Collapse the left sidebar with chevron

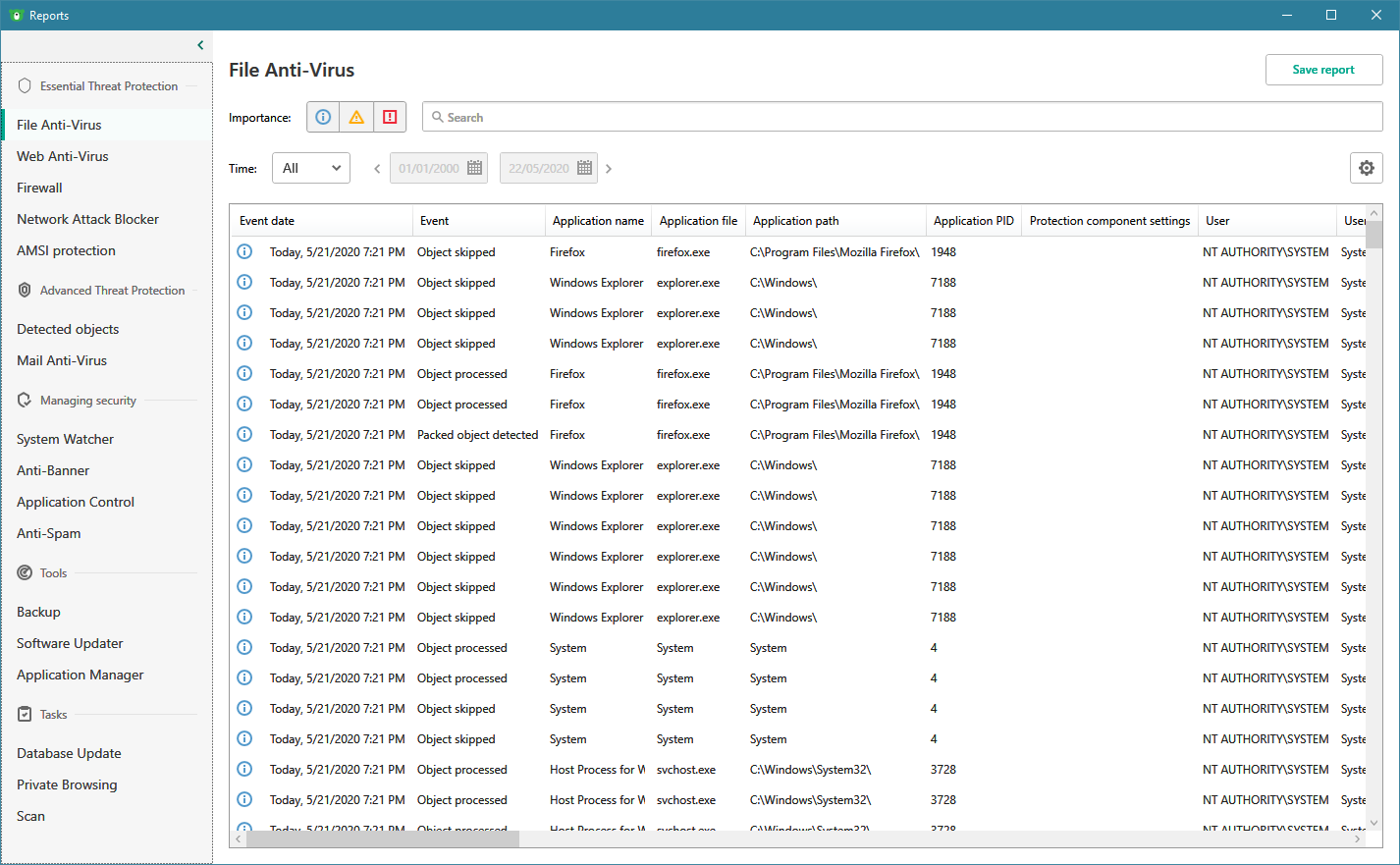coord(200,45)
